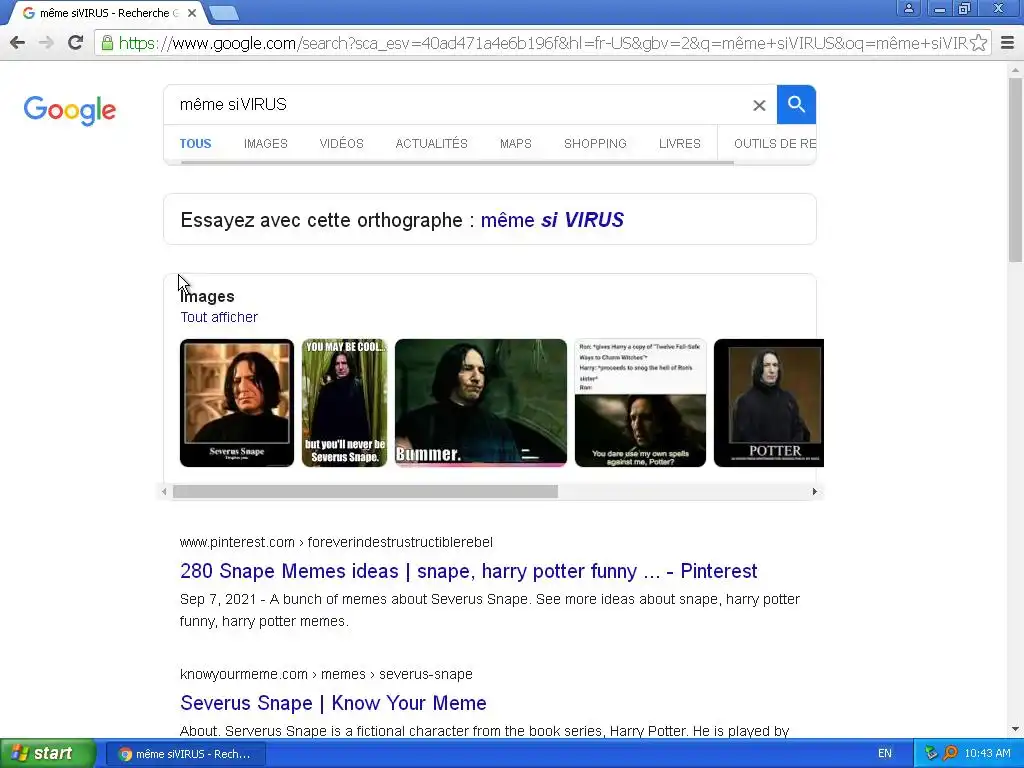Close the même siVIRUS browser tab
This screenshot has width=1024, height=768.
(x=192, y=13)
